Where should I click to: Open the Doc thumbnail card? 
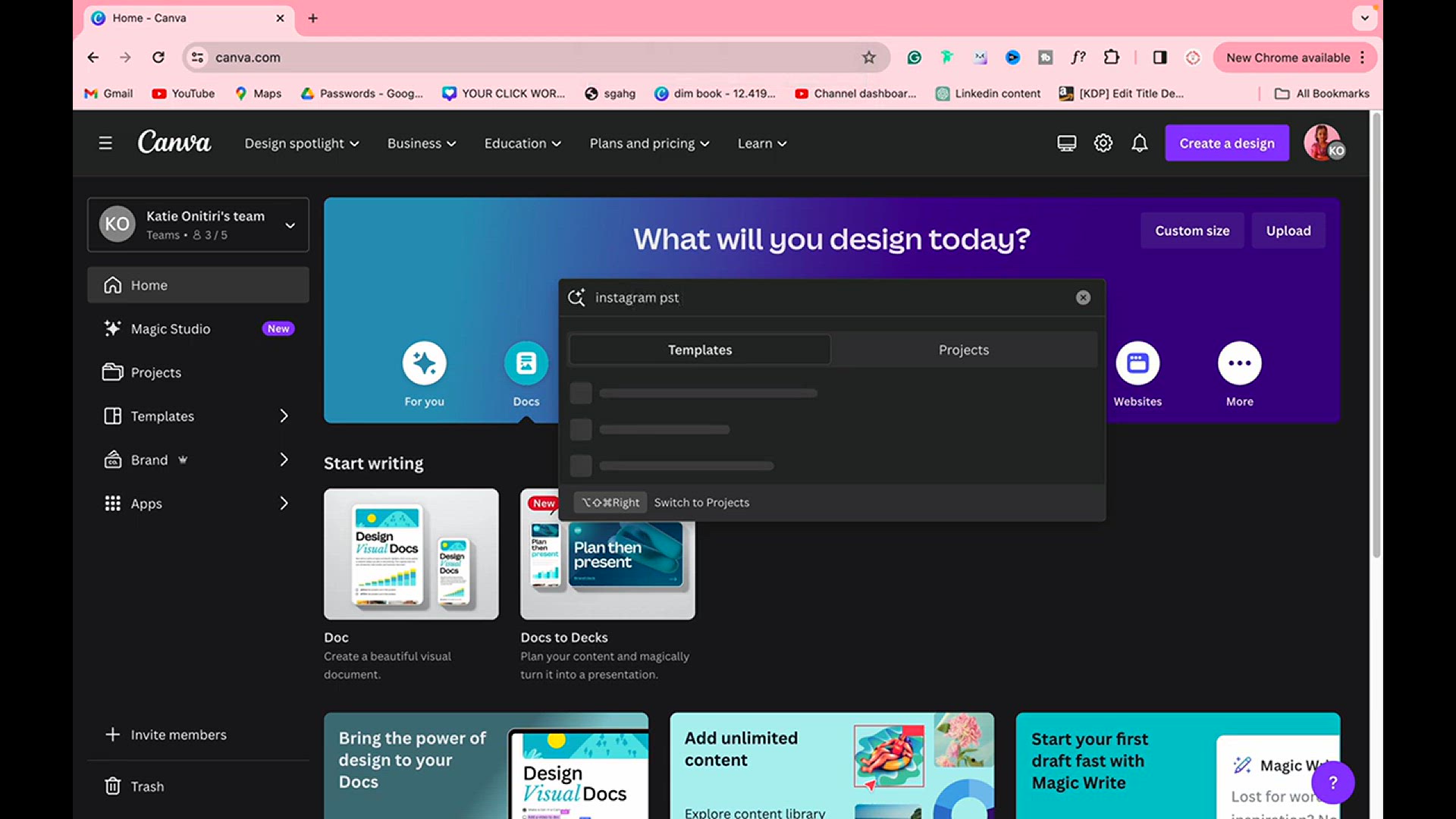tap(411, 554)
